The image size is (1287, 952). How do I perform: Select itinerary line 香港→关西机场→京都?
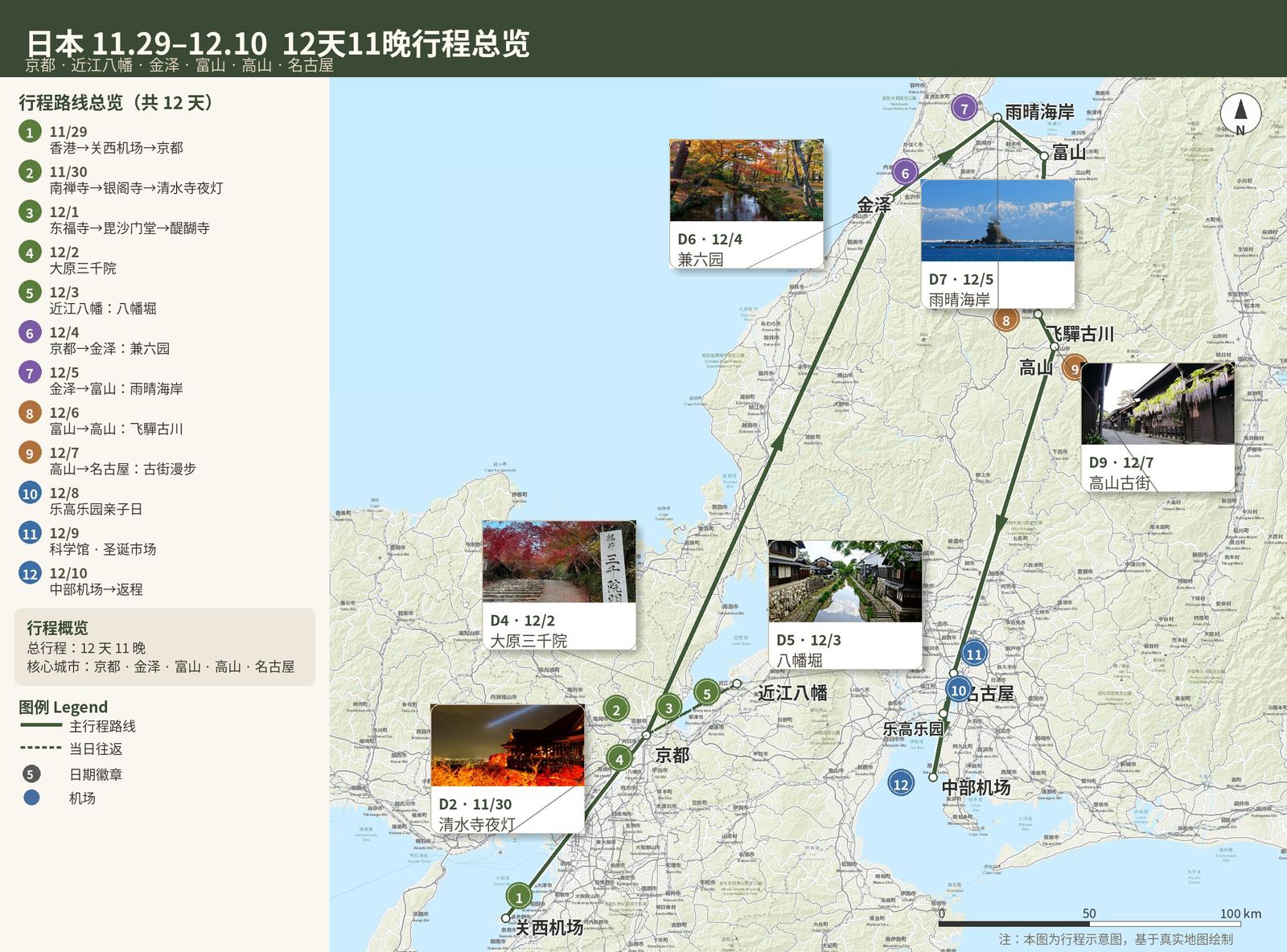(x=117, y=148)
